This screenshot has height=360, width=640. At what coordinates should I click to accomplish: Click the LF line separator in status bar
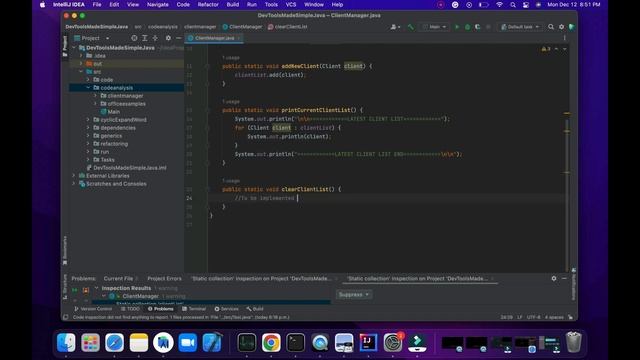[520, 317]
